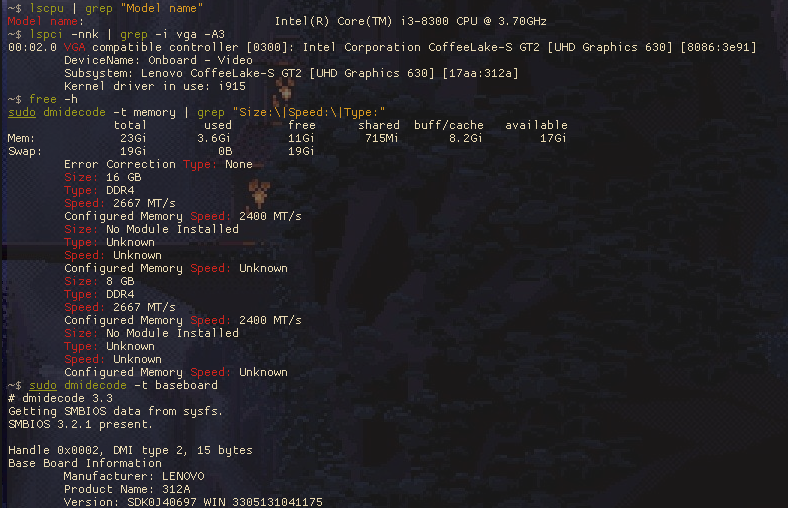Click the red 'Model name:' label
This screenshot has width=788, height=508.
(x=46, y=21)
